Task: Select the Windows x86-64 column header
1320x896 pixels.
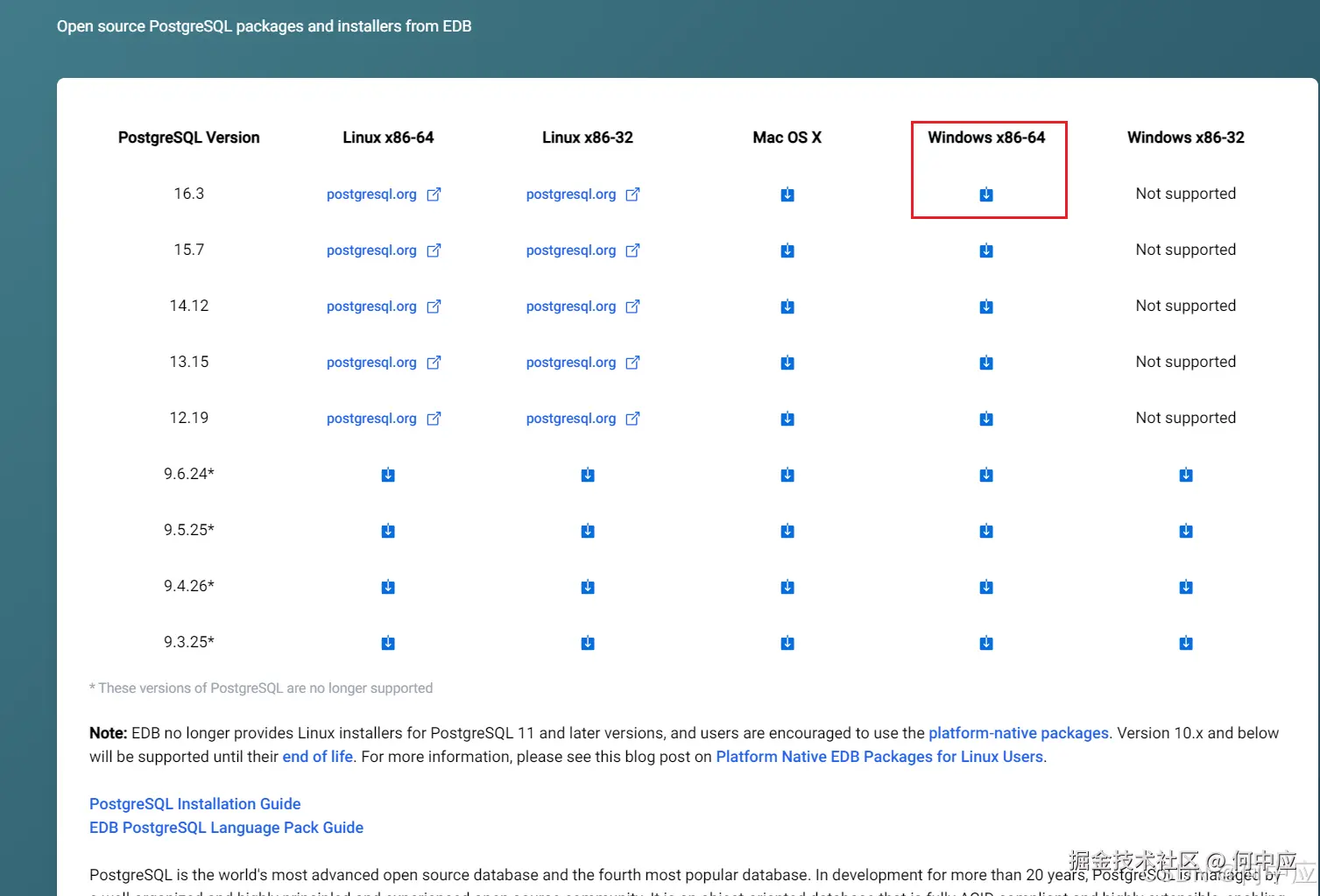Action: click(986, 138)
